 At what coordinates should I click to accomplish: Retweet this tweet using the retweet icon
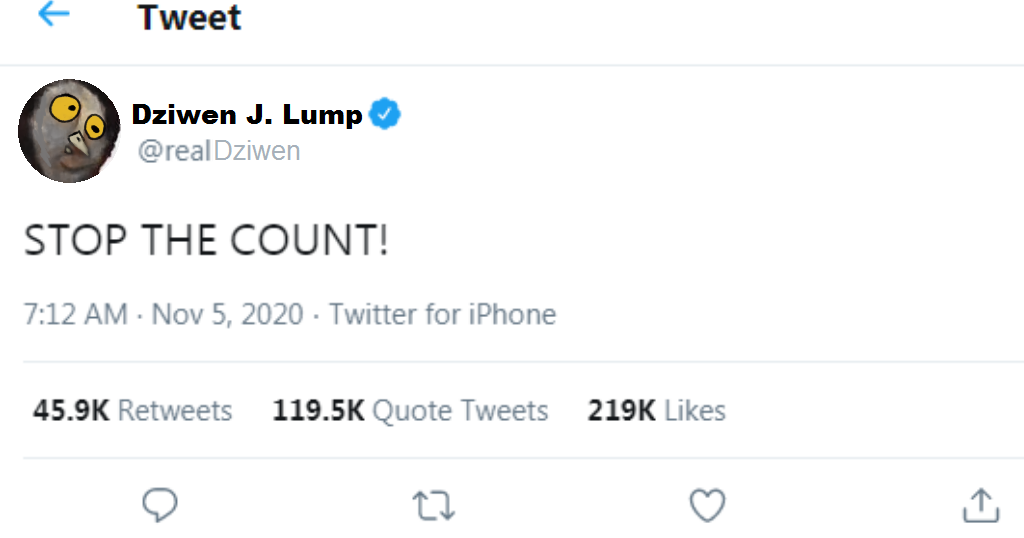point(434,506)
